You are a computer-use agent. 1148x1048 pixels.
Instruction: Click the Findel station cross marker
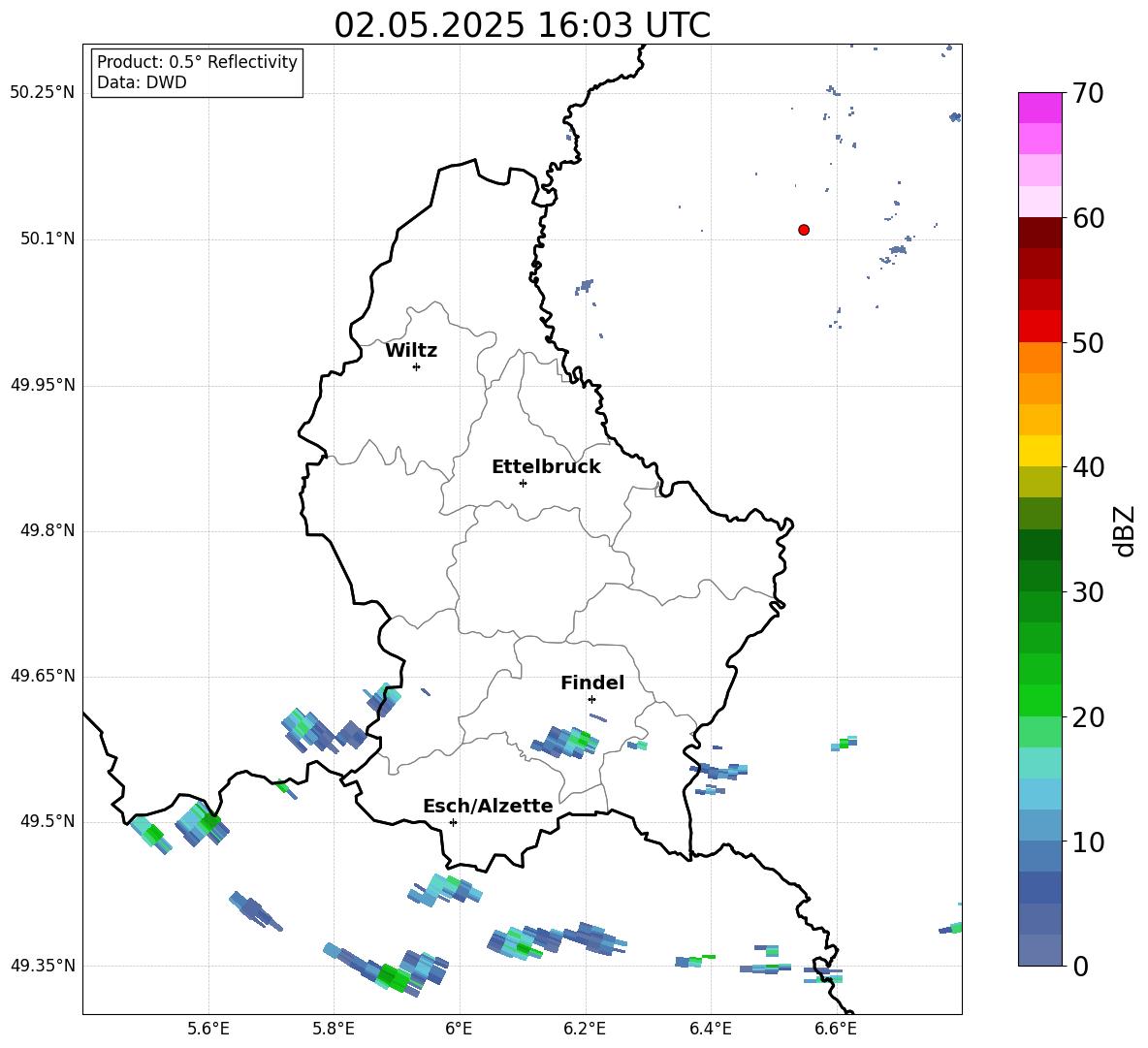pyautogui.click(x=592, y=700)
